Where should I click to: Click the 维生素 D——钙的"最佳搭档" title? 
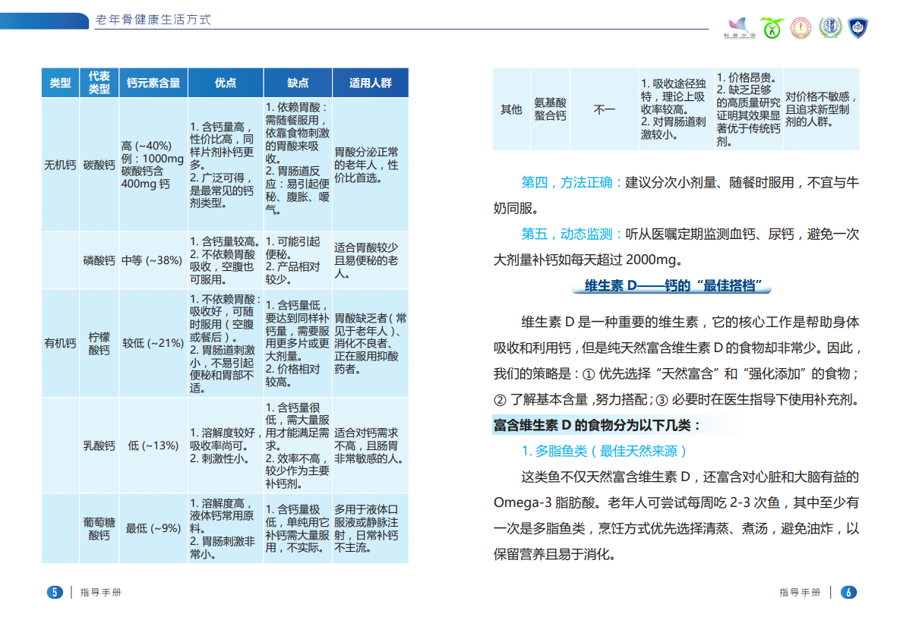tap(673, 285)
